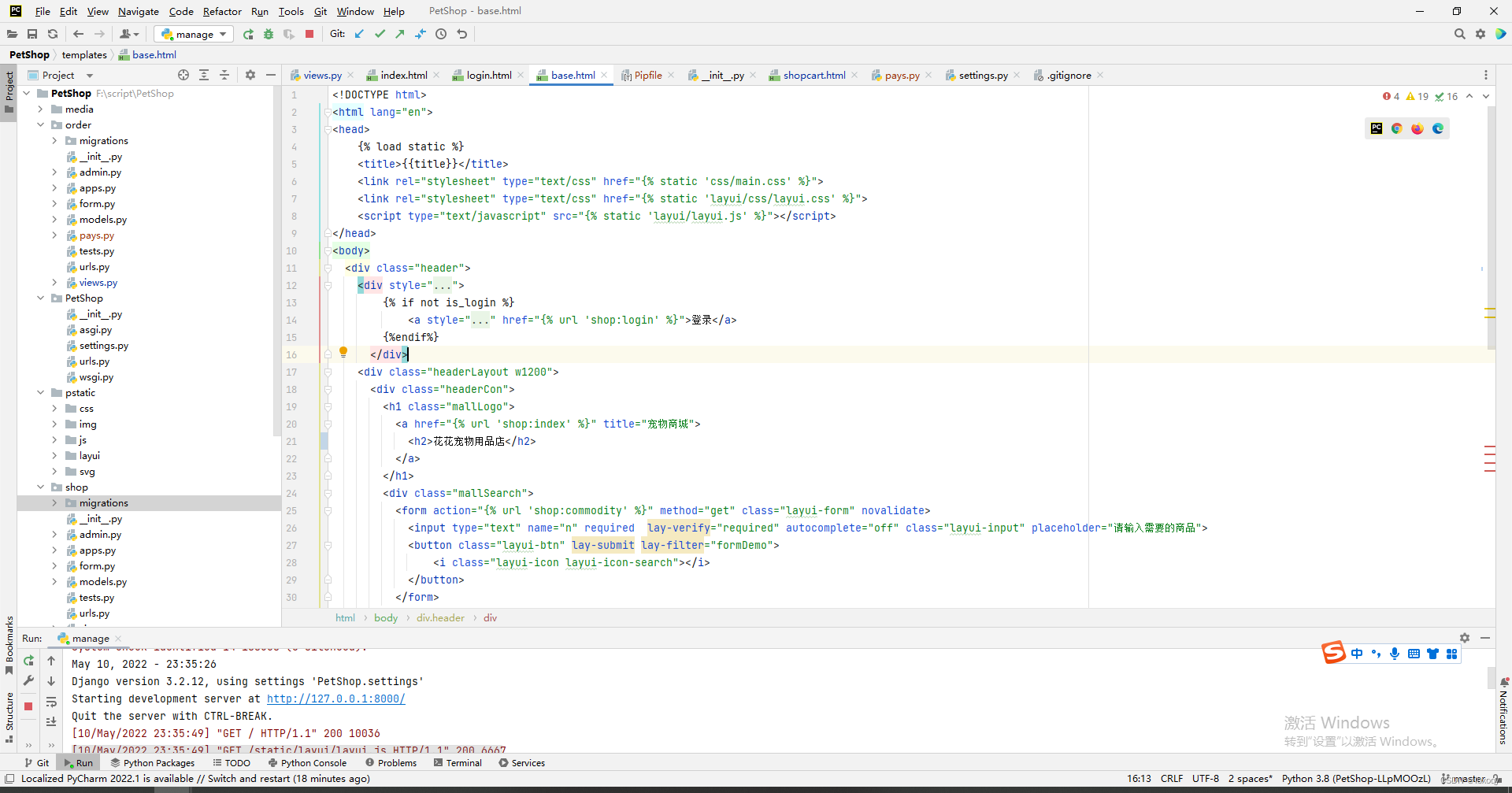Click the Open folder toolbar icon
This screenshot has width=1512, height=793.
(12, 34)
